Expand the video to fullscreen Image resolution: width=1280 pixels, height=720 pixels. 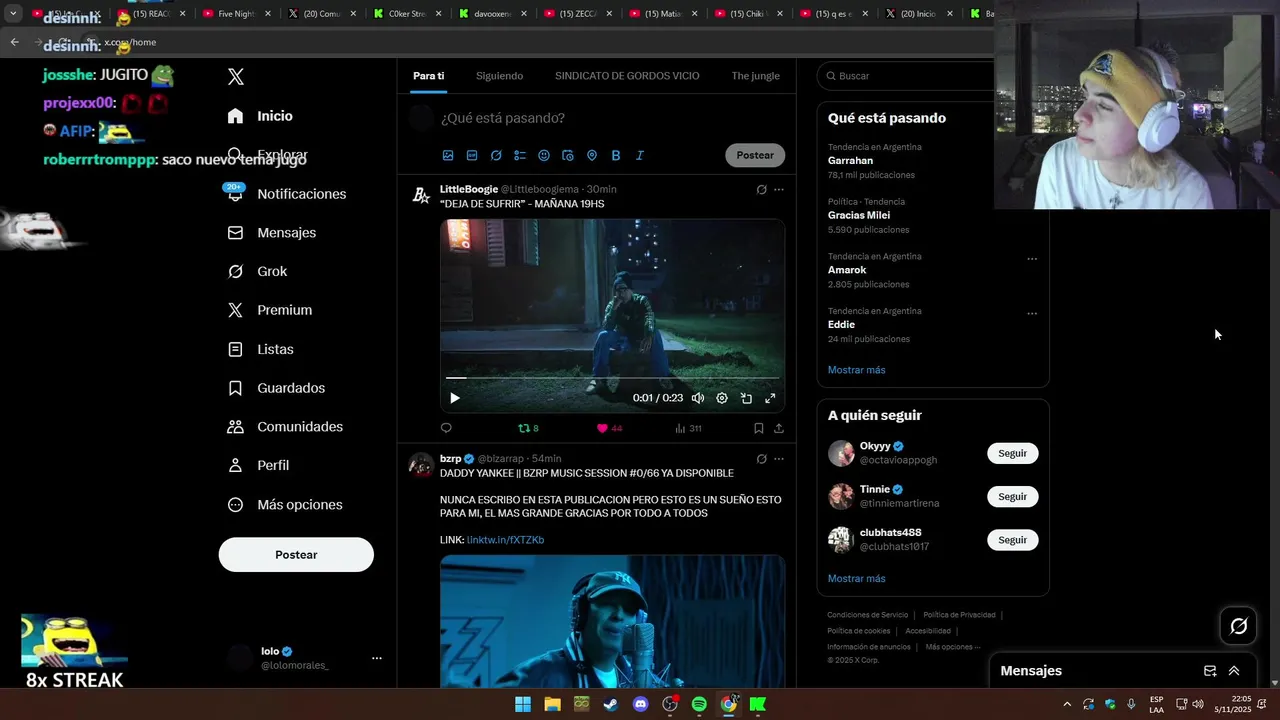tap(770, 398)
